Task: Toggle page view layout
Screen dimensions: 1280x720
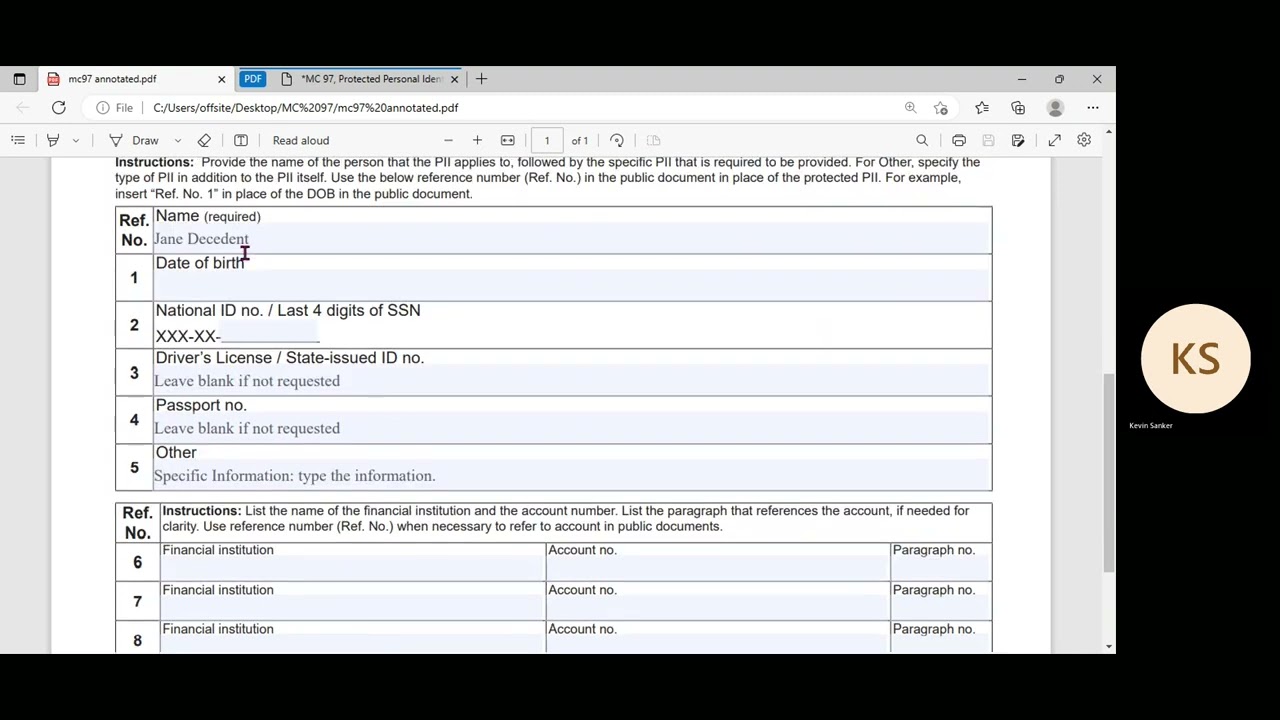Action: point(653,141)
